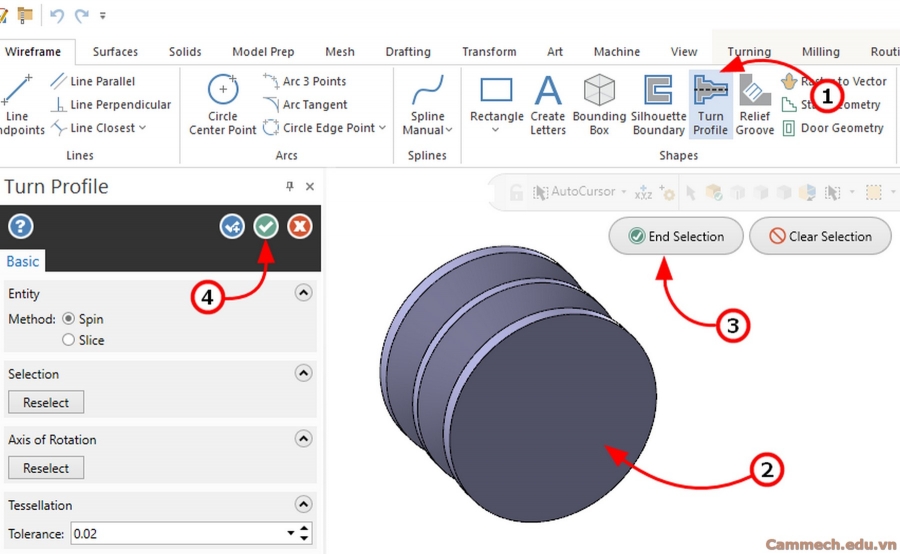Switch to the Transform tab
The height and width of the screenshot is (554, 900).
click(489, 52)
